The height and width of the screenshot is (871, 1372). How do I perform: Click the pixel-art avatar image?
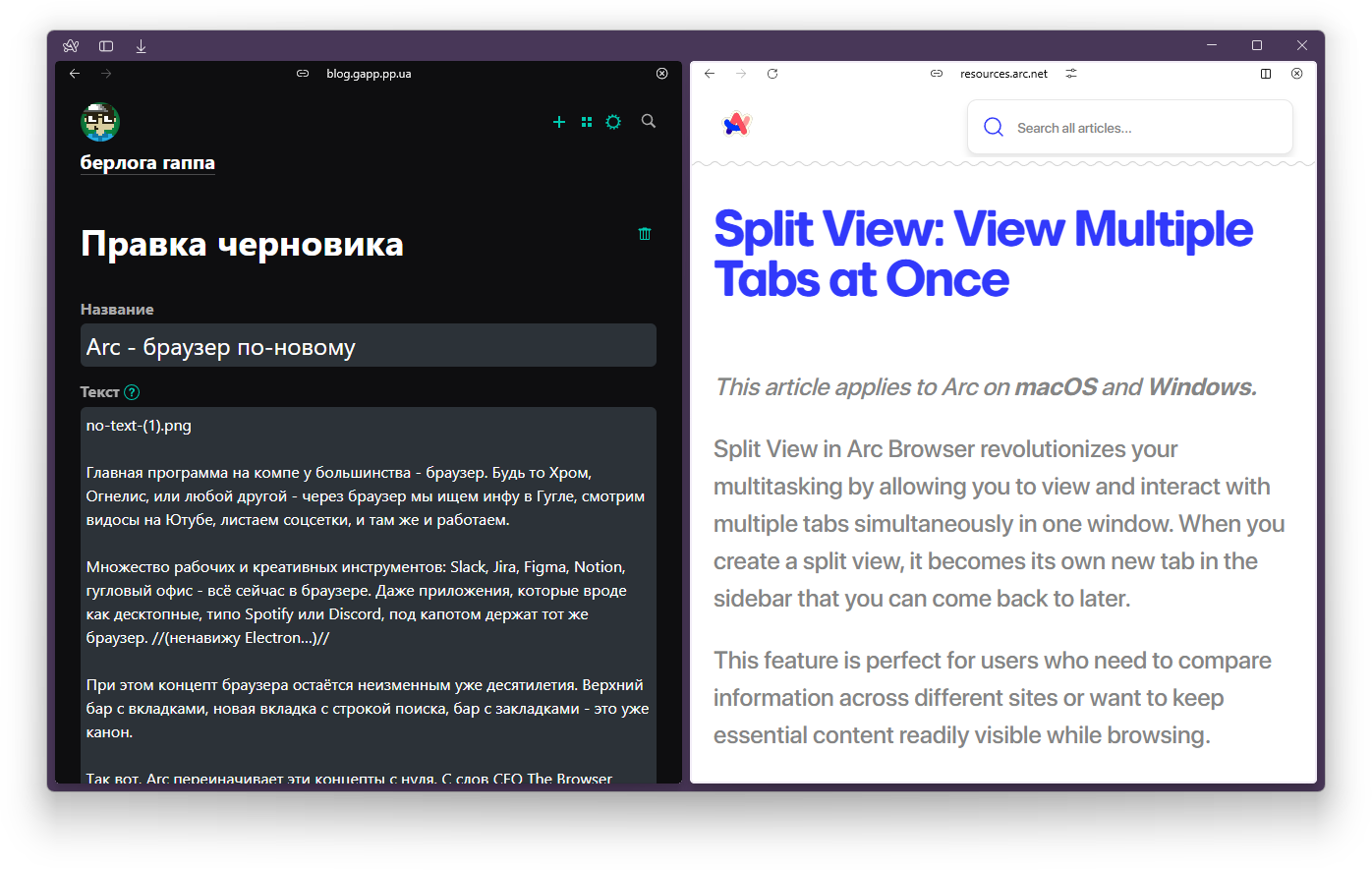(x=100, y=122)
